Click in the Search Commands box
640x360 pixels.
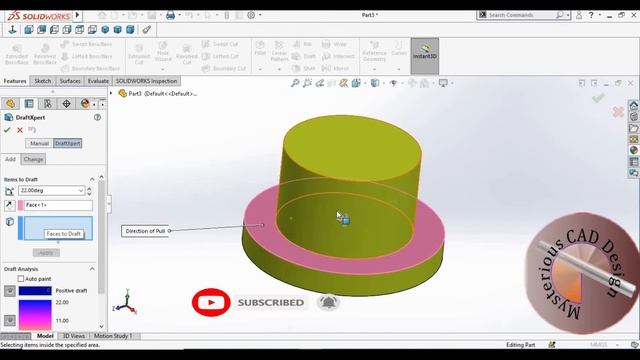tap(523, 15)
